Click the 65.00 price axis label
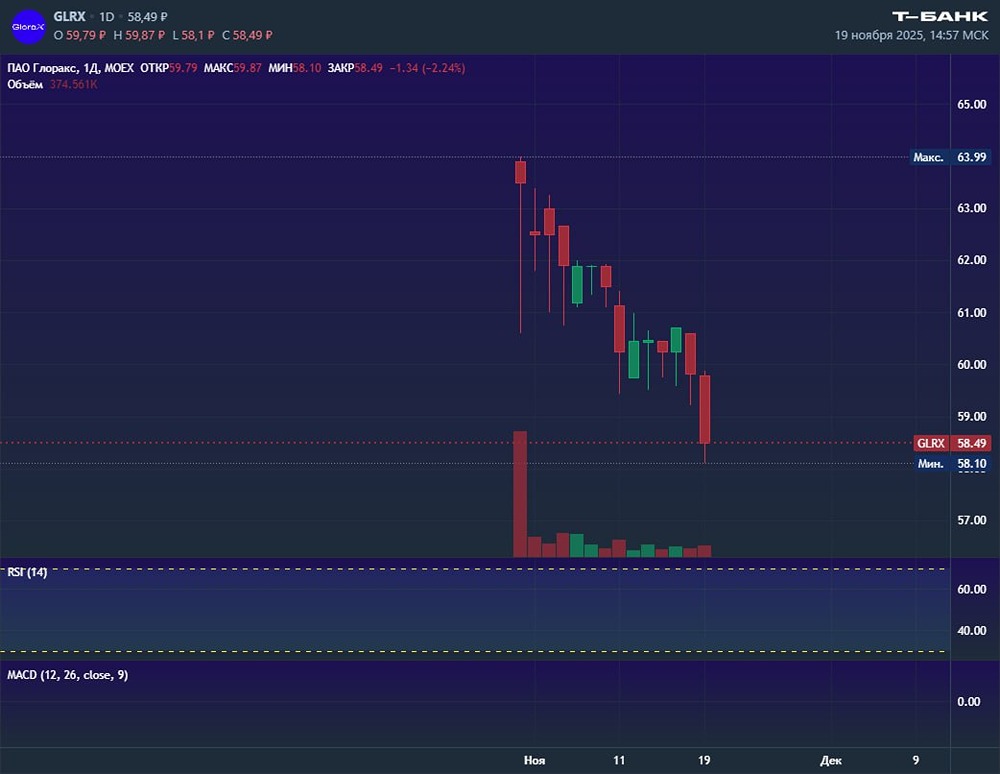This screenshot has height=774, width=1000. coord(971,105)
